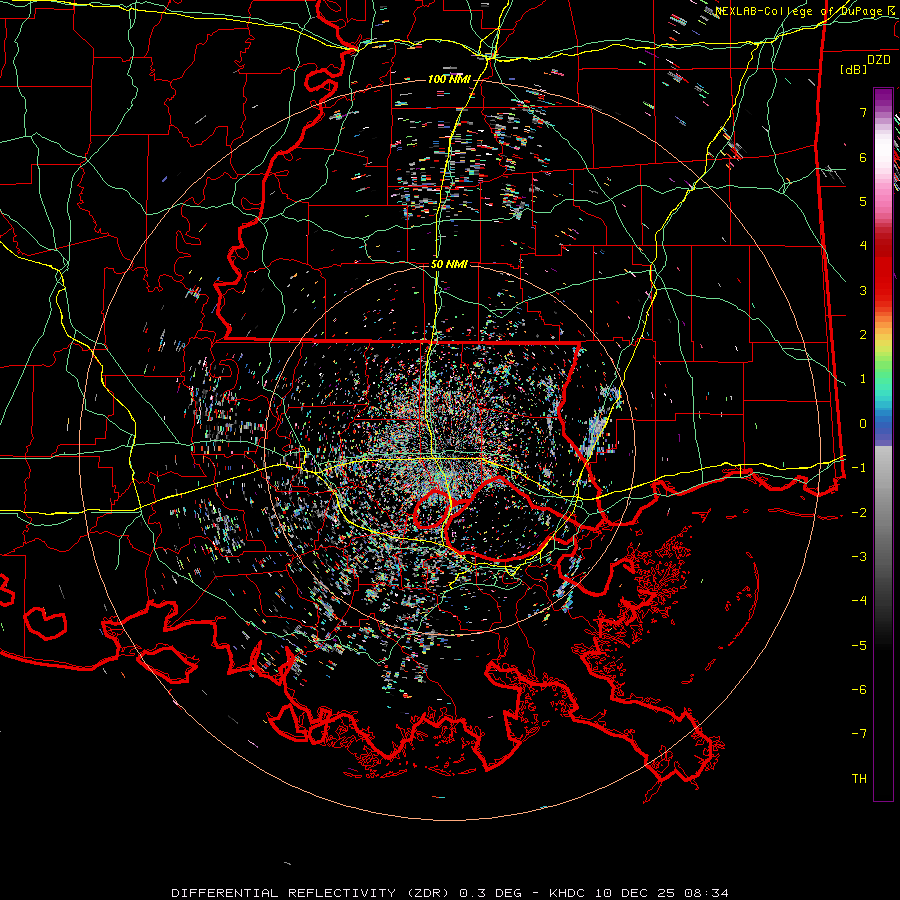Click the DZD legend title
Viewport: 900px width, 900px height.
(878, 60)
